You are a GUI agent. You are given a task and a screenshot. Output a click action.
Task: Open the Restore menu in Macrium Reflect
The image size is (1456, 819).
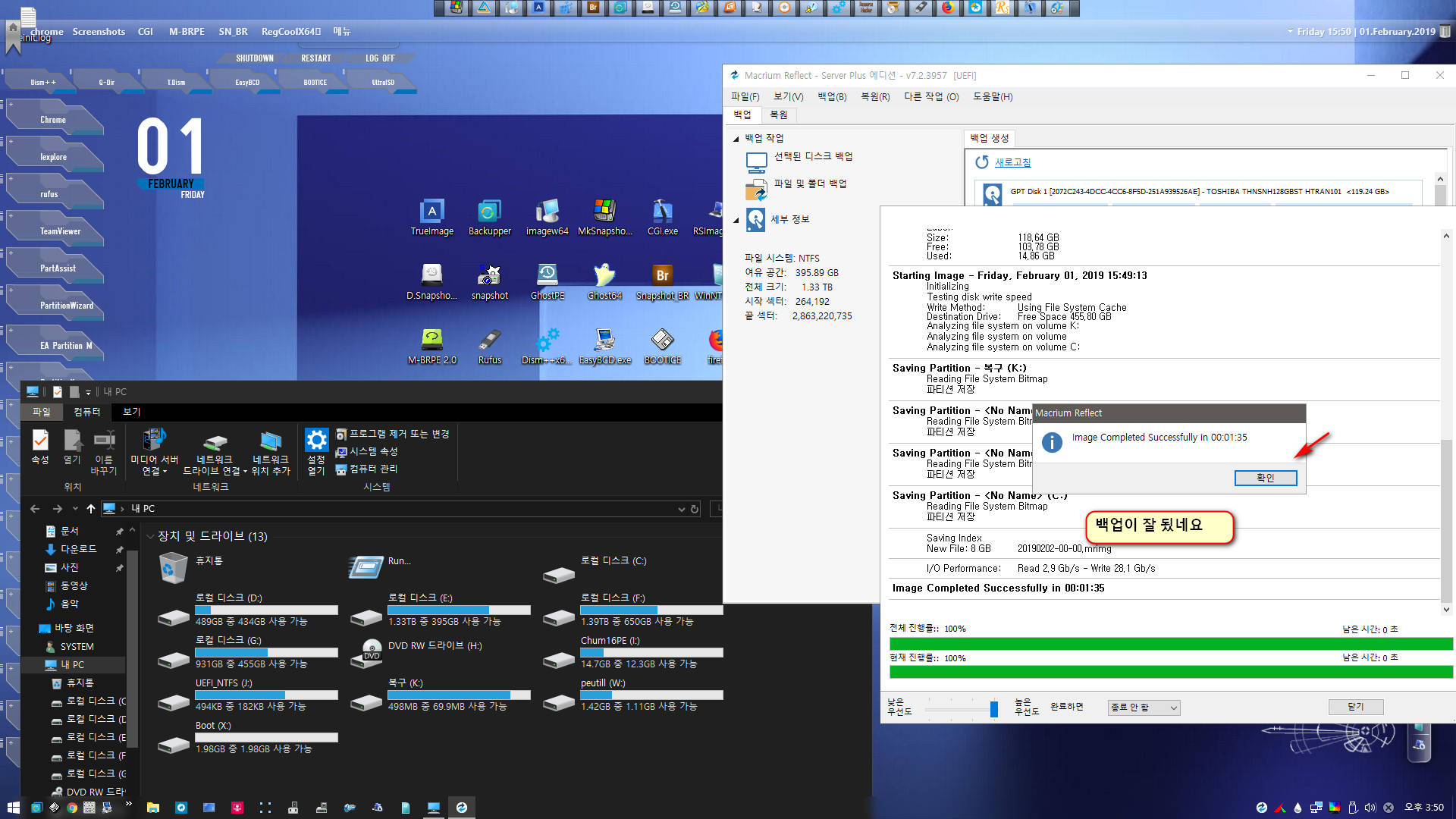click(874, 96)
